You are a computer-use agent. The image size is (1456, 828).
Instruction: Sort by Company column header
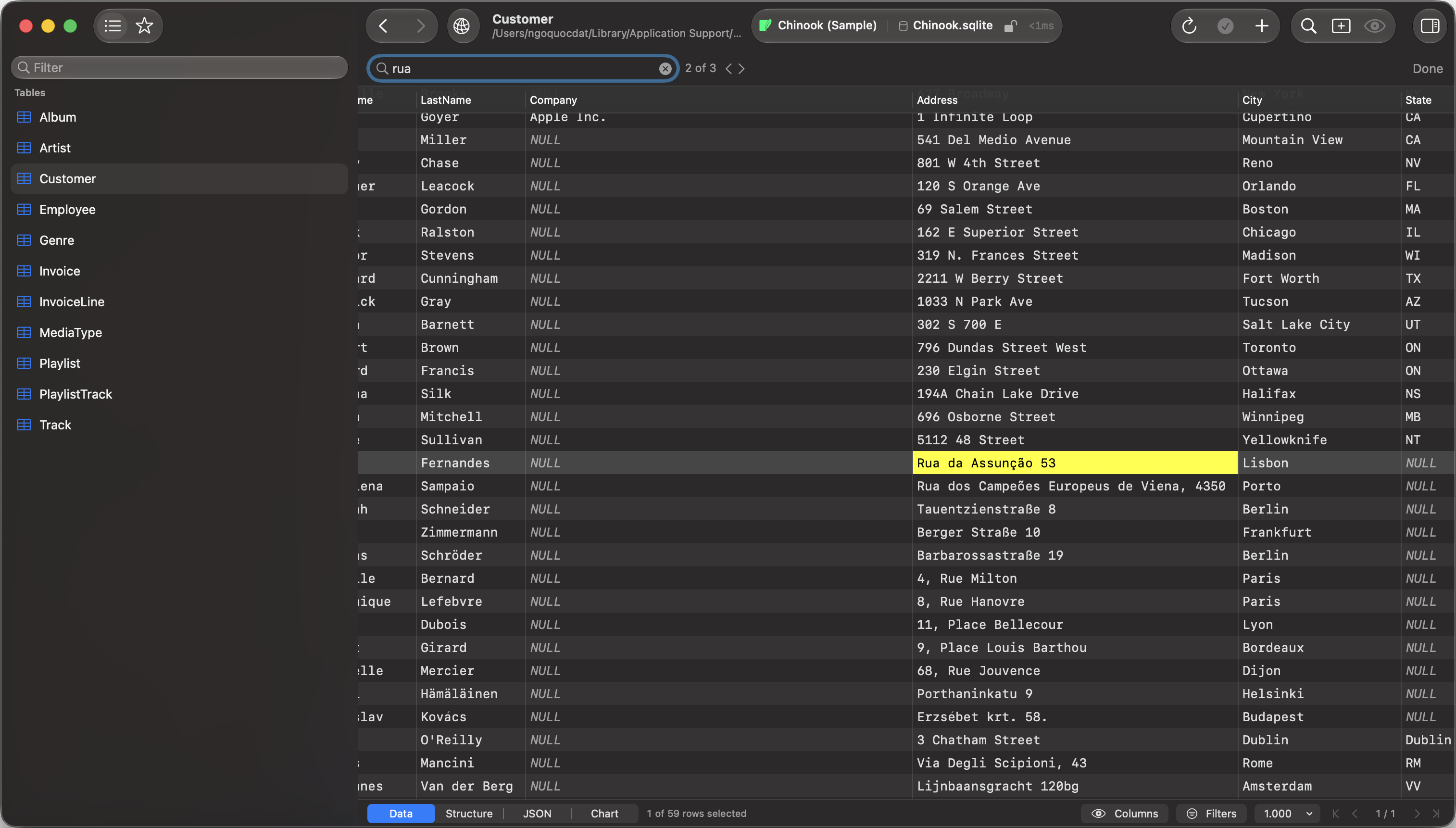pos(719,100)
